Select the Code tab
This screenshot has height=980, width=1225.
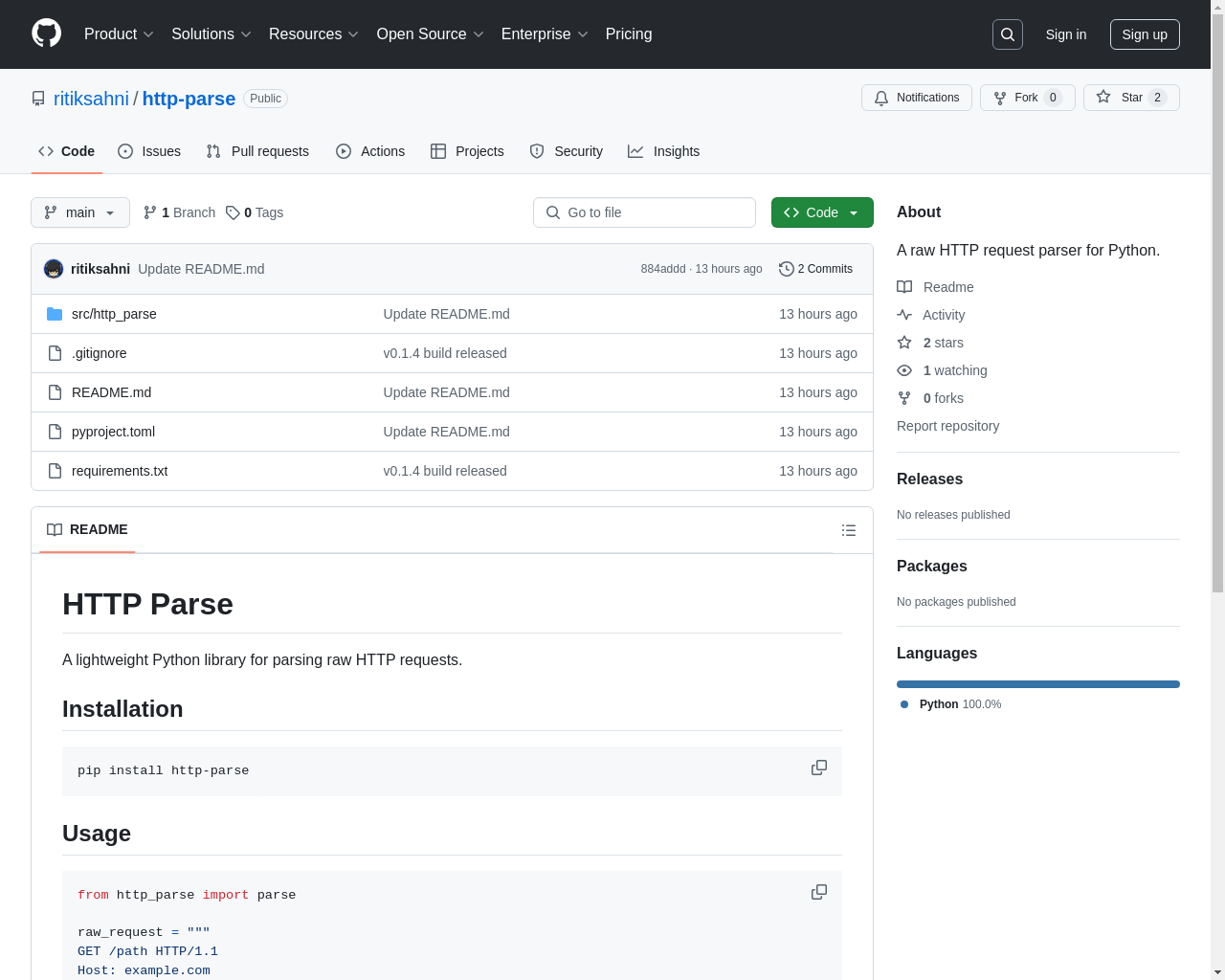[67, 151]
